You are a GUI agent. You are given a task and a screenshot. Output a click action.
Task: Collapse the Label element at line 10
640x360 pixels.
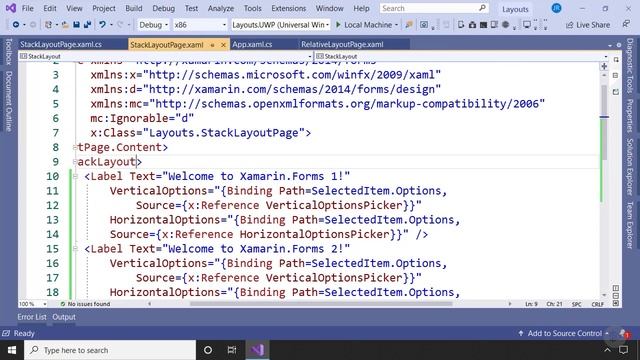coord(75,176)
